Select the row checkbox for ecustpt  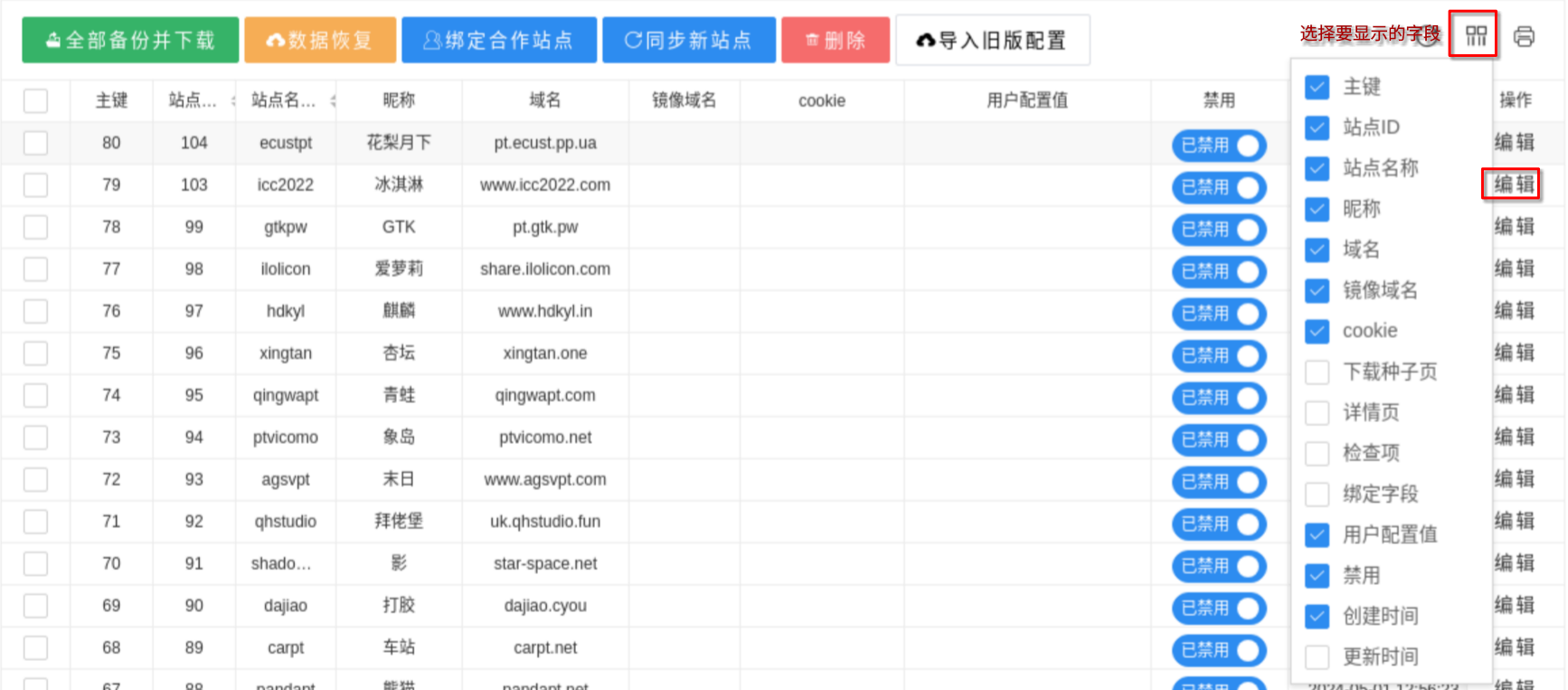coord(35,143)
